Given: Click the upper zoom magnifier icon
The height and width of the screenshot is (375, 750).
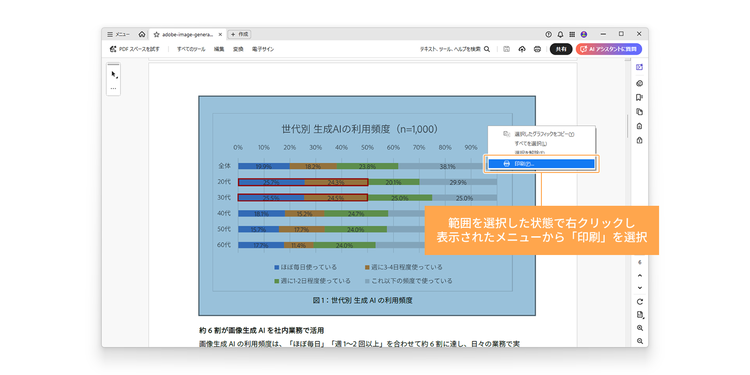Looking at the screenshot, I should point(640,328).
